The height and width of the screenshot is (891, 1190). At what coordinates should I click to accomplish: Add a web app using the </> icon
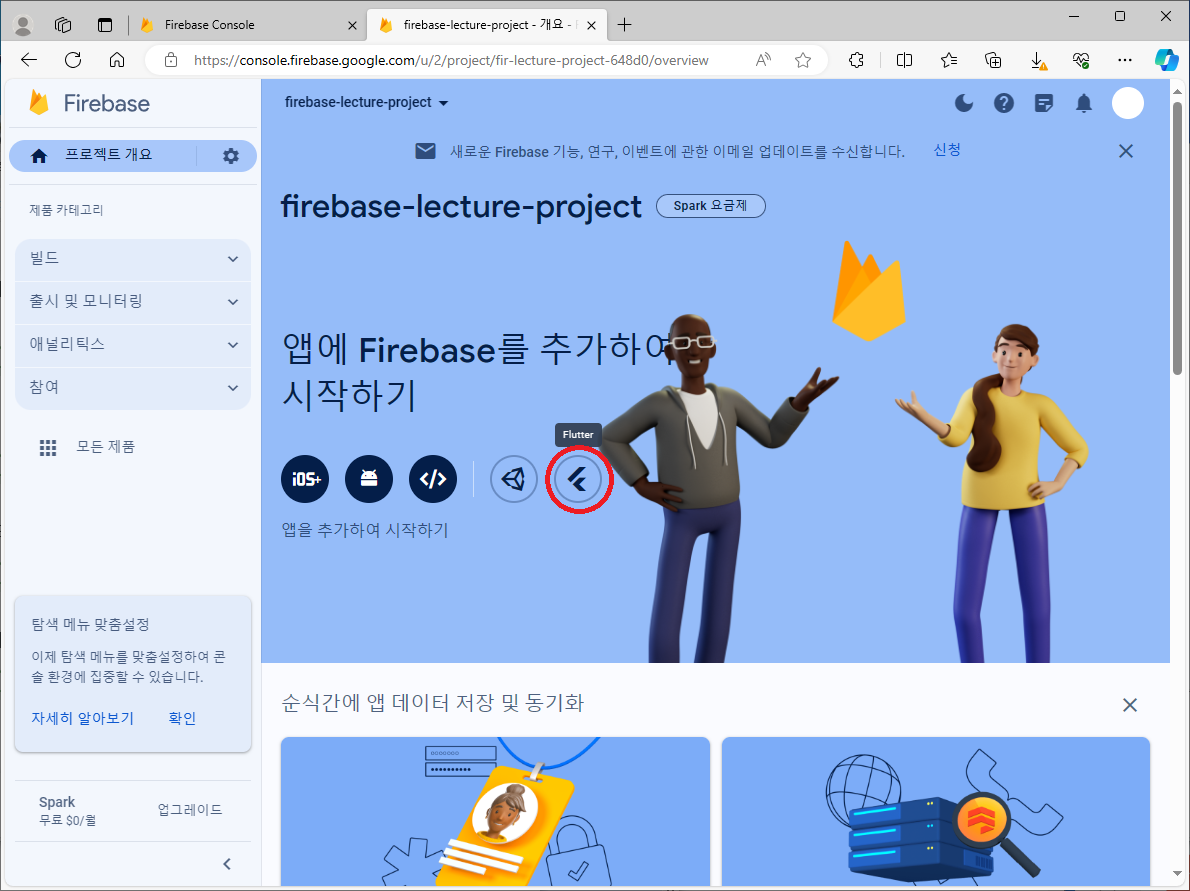coord(432,479)
